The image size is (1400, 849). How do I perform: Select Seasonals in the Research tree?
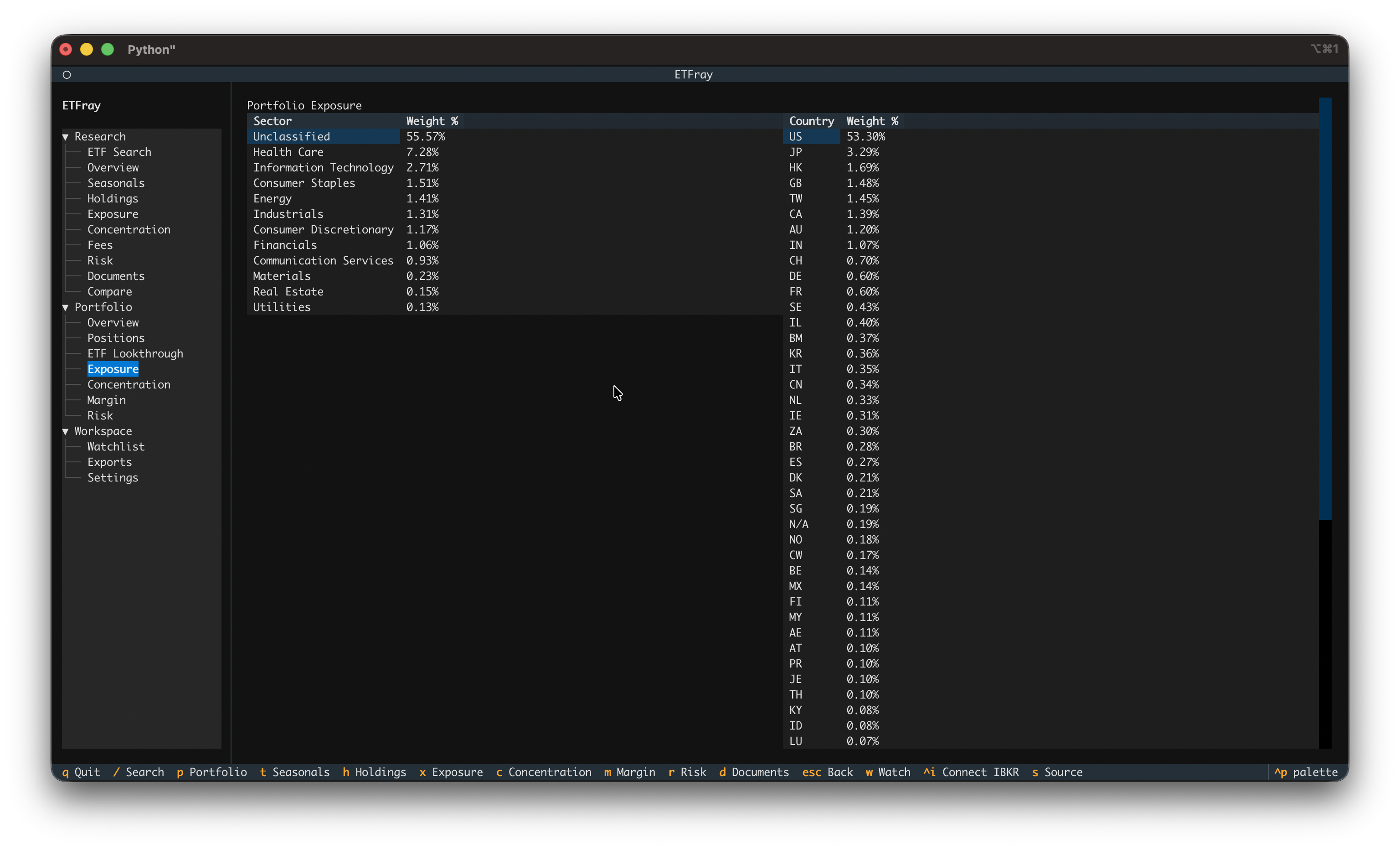pyautogui.click(x=116, y=183)
